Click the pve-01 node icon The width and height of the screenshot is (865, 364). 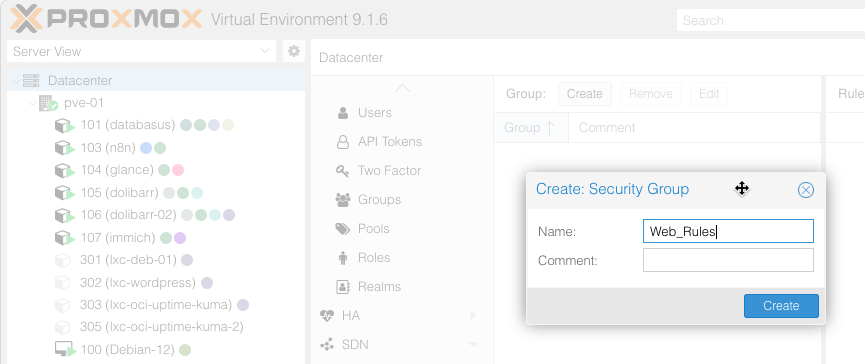(48, 103)
